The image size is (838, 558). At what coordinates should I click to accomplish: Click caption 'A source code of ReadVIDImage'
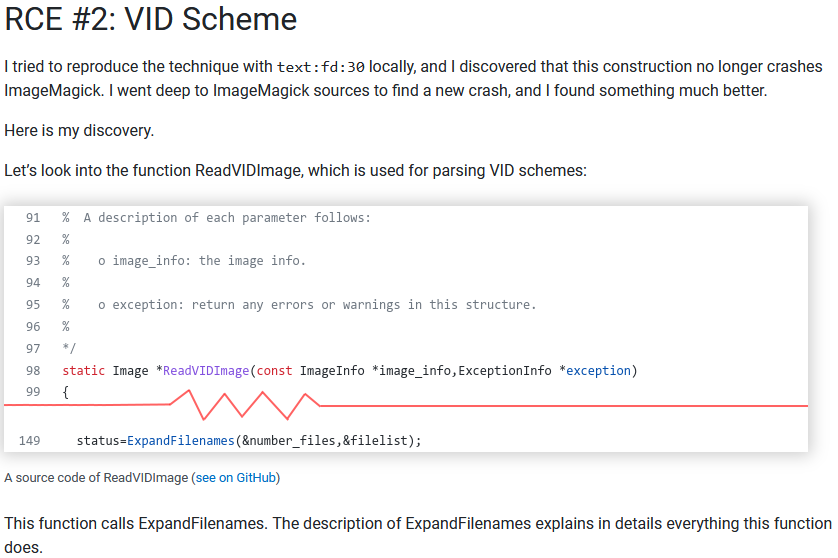[x=96, y=477]
